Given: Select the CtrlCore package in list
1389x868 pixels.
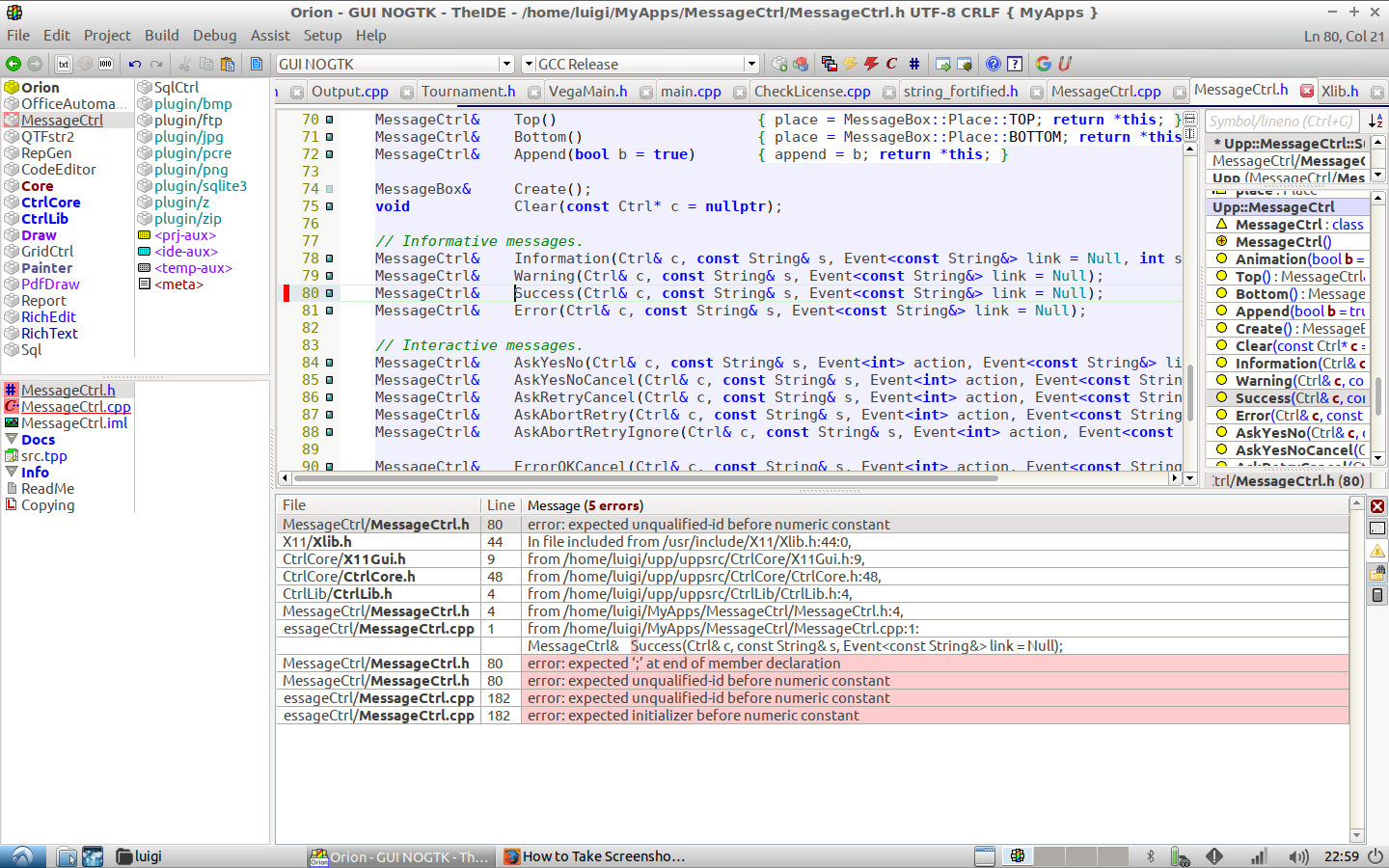Looking at the screenshot, I should [x=50, y=203].
